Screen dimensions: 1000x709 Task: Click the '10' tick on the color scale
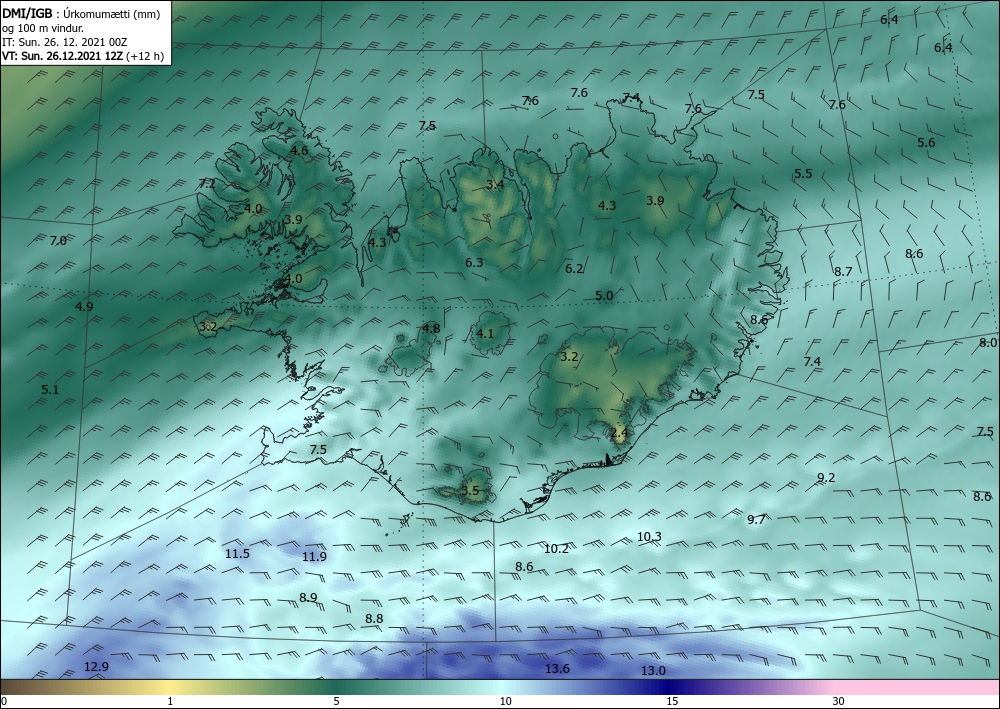tap(505, 701)
